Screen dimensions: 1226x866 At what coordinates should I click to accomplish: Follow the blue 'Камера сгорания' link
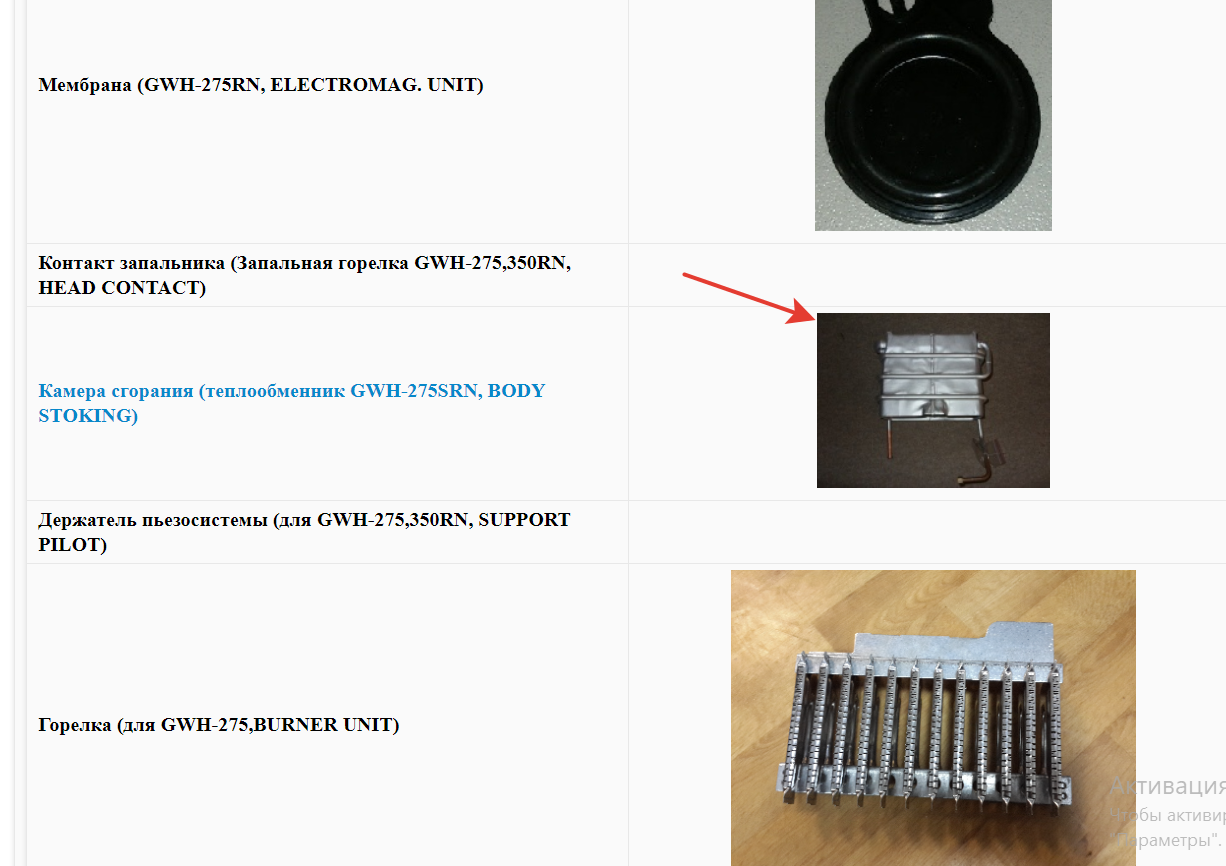click(x=292, y=403)
